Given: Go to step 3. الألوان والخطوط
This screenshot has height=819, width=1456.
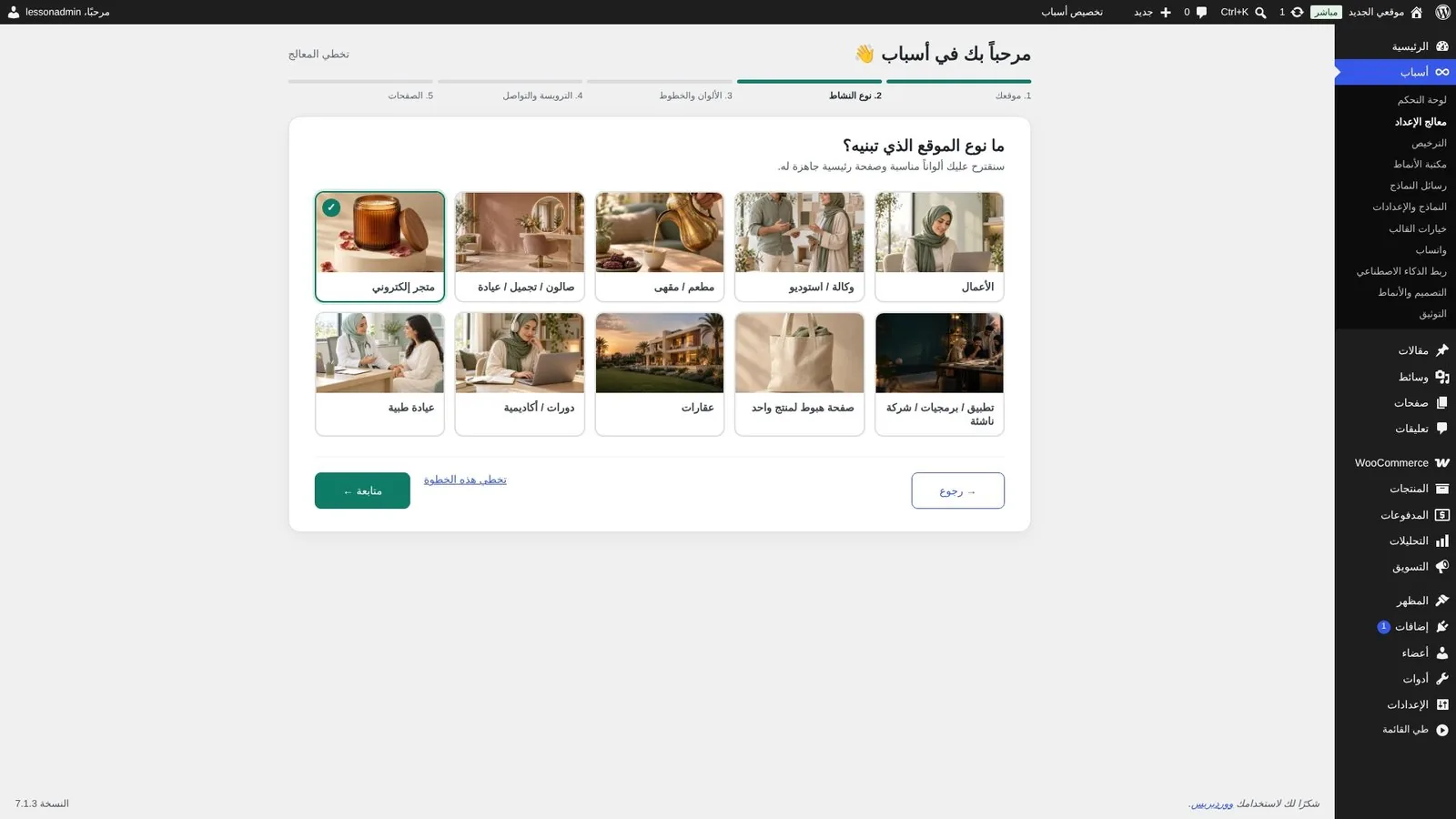Looking at the screenshot, I should pos(660,90).
